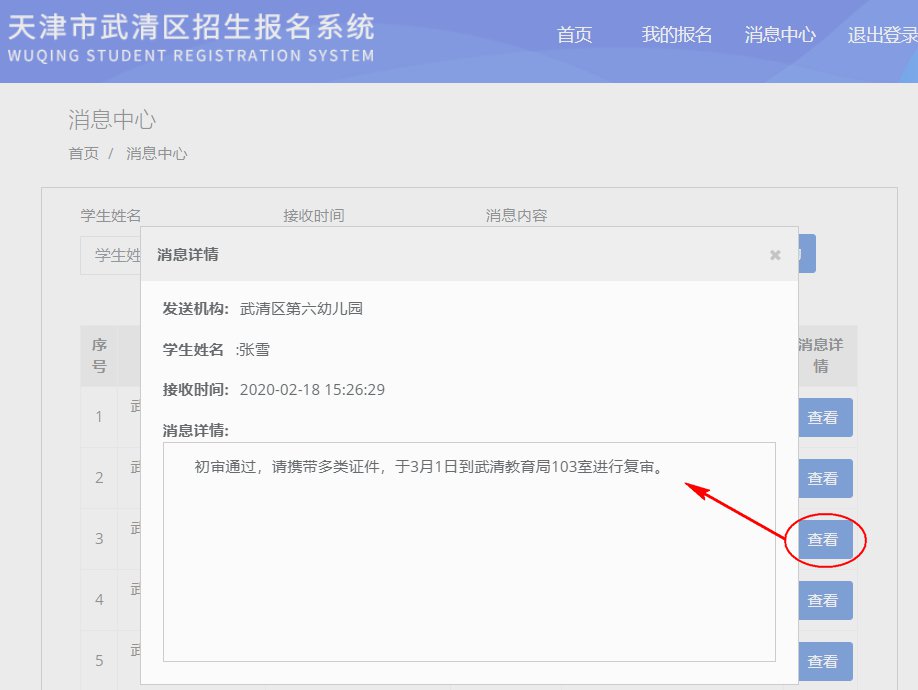Open message details with row 4's 查看 button
This screenshot has height=690, width=918.
(x=823, y=601)
